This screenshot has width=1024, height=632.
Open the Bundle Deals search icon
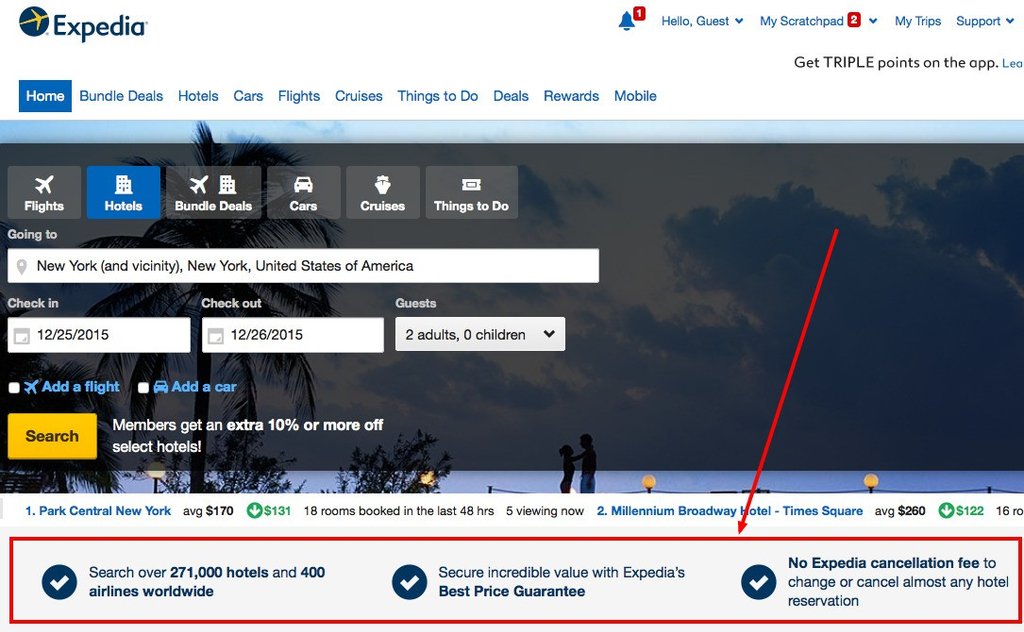coord(213,186)
